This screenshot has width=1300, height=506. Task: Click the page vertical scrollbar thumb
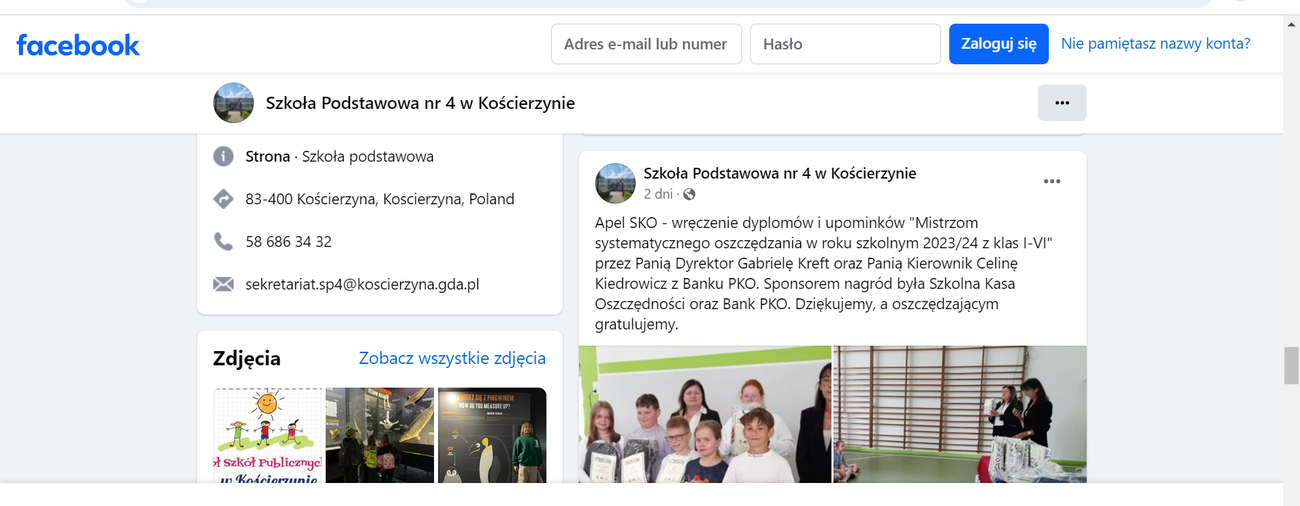pos(1291,365)
